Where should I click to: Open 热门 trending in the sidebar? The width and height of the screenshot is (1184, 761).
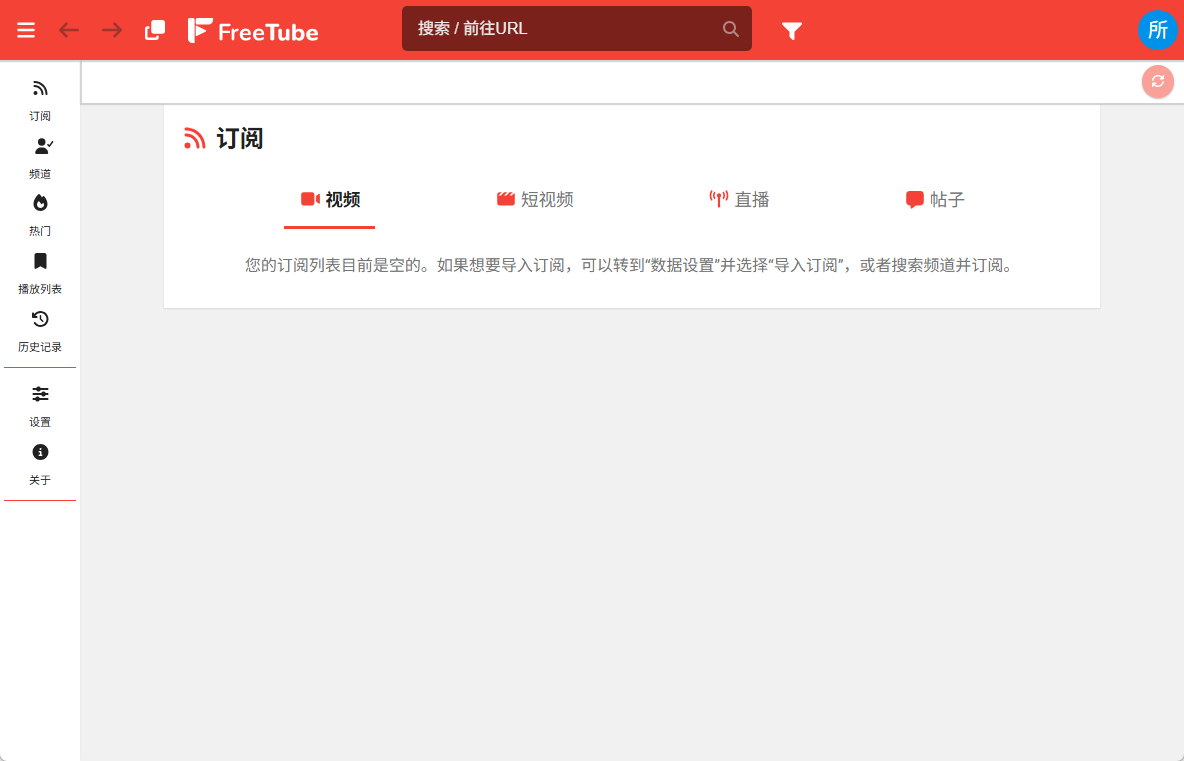(40, 215)
